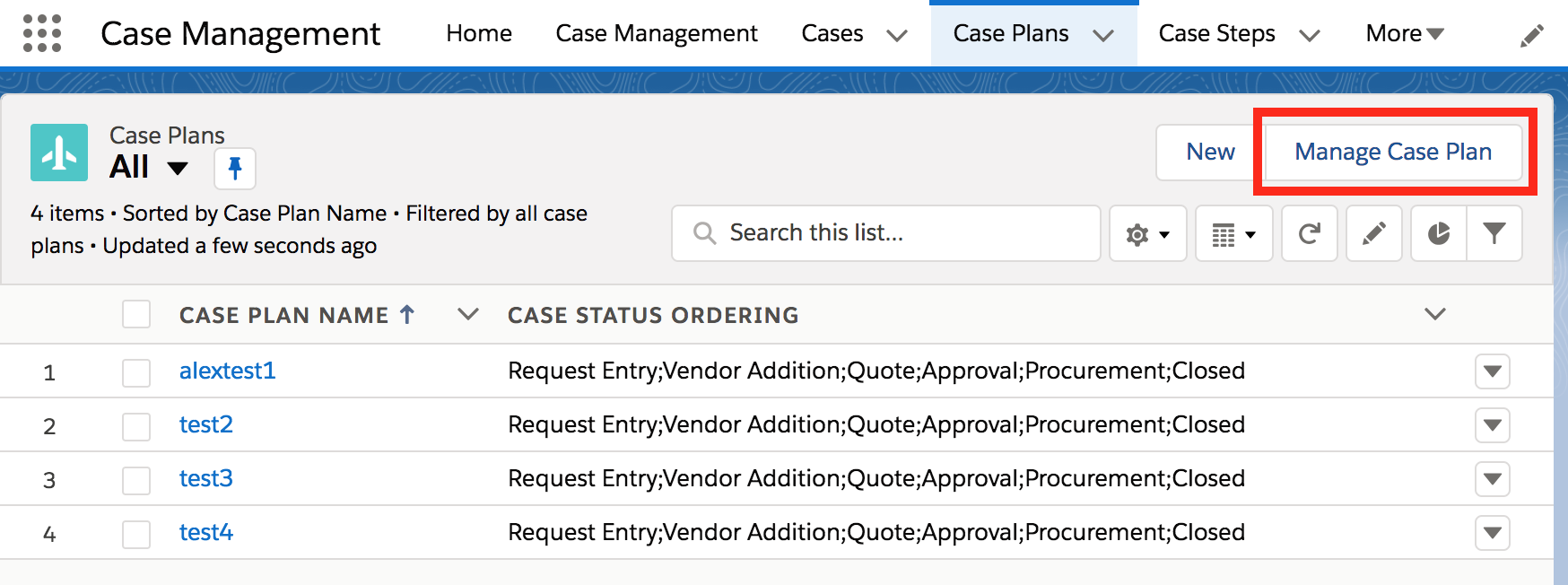Click the navigation bar edit pencil icon

point(1533,32)
